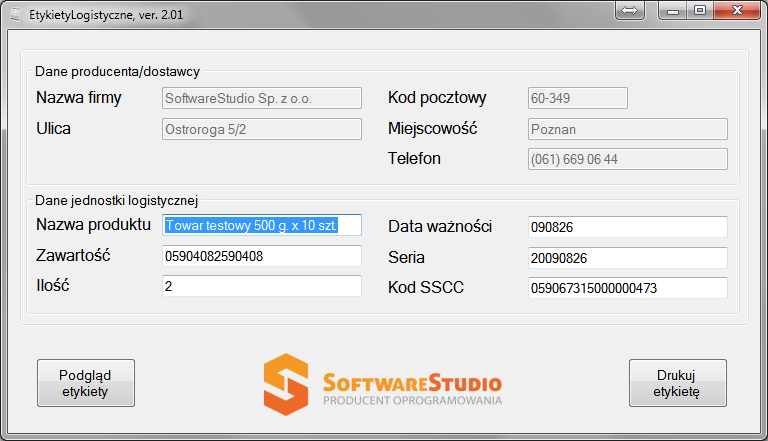The height and width of the screenshot is (441, 768).
Task: Select the Kod SSCC input field
Action: pyautogui.click(x=627, y=288)
